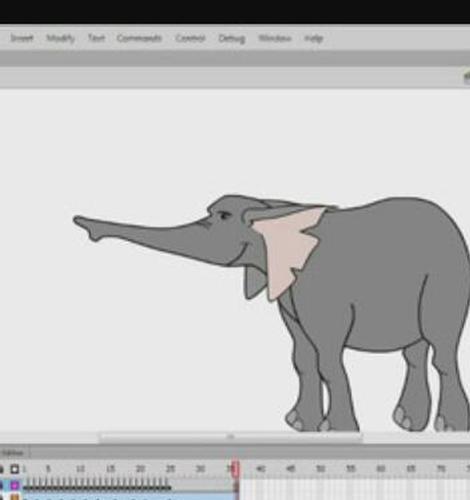Open the Commands menu
Image resolution: width=470 pixels, height=500 pixels.
tap(139, 38)
